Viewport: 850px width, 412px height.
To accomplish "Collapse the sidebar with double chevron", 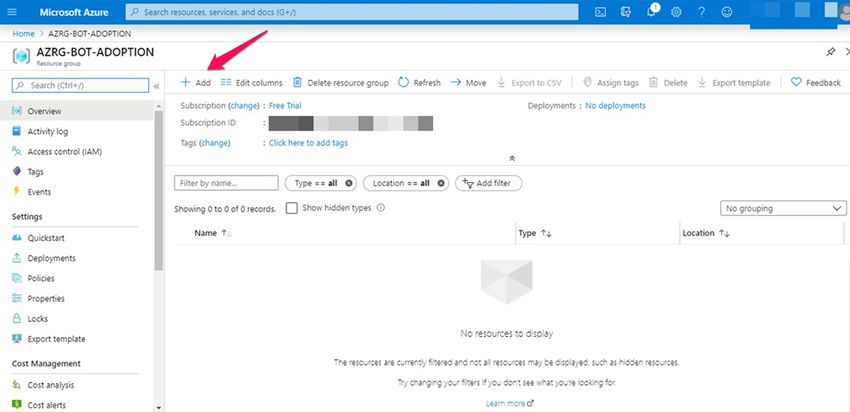I will tap(157, 86).
